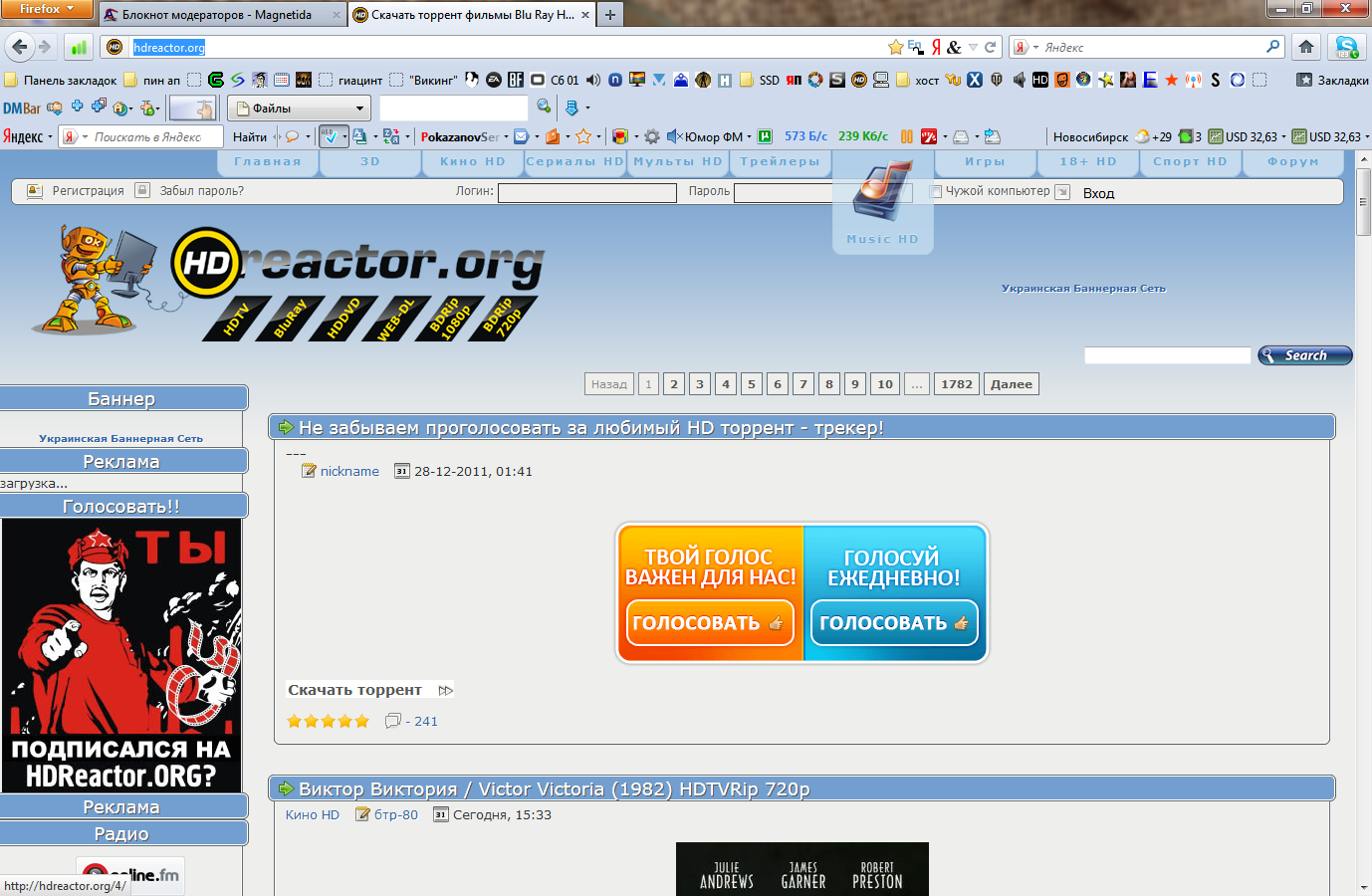Expand the Юмор ФМ radio station dropdown
The height and width of the screenshot is (896, 1372).
click(x=749, y=137)
